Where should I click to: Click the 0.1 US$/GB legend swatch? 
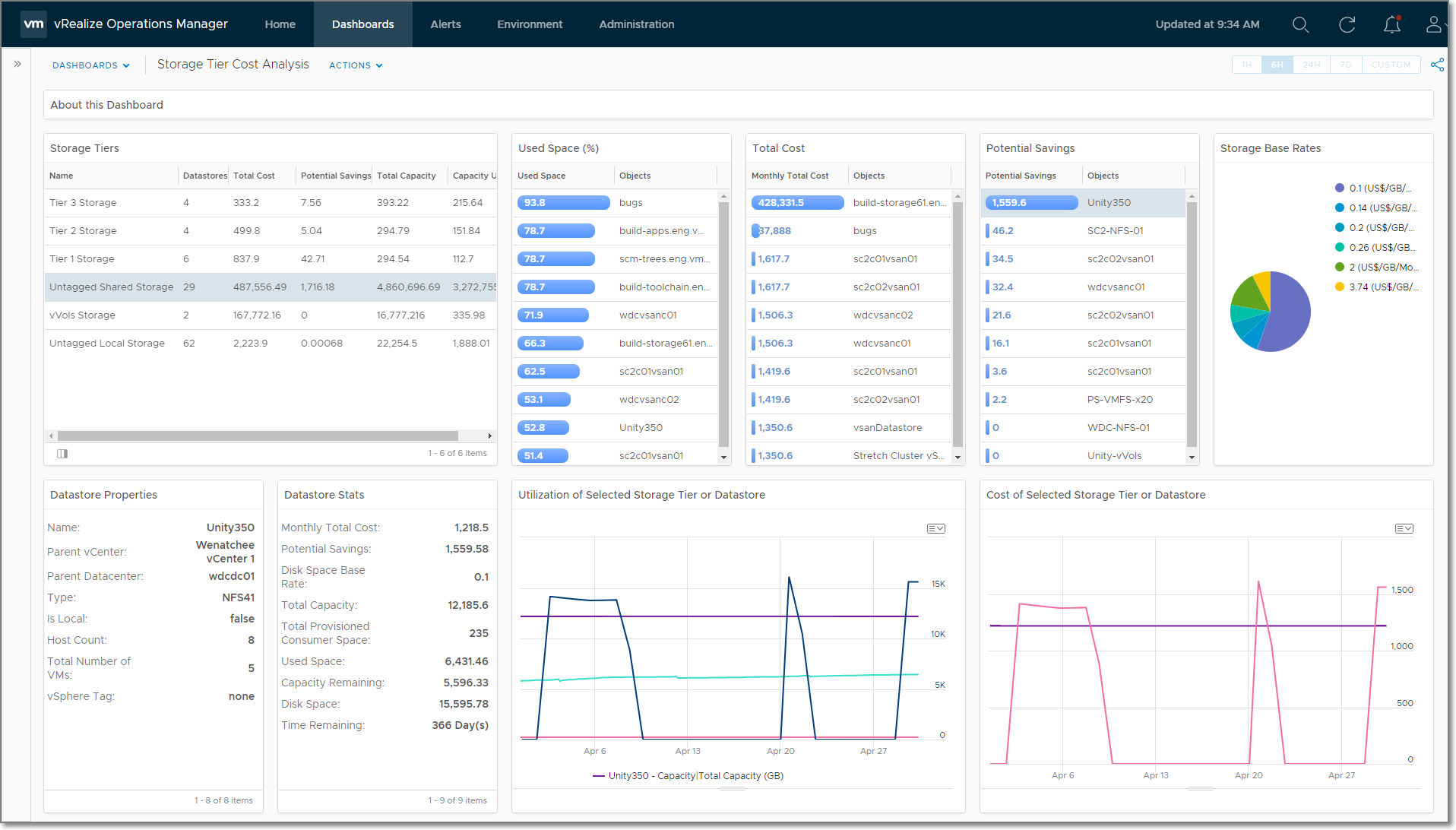click(1339, 188)
